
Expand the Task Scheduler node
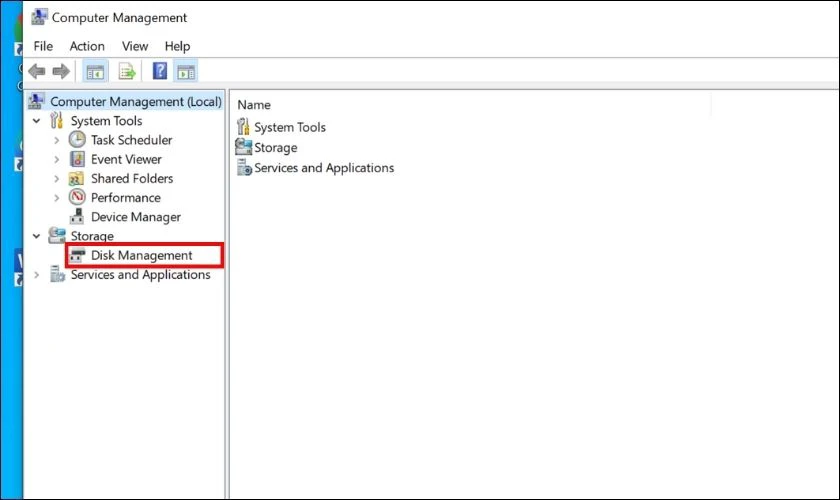point(57,140)
